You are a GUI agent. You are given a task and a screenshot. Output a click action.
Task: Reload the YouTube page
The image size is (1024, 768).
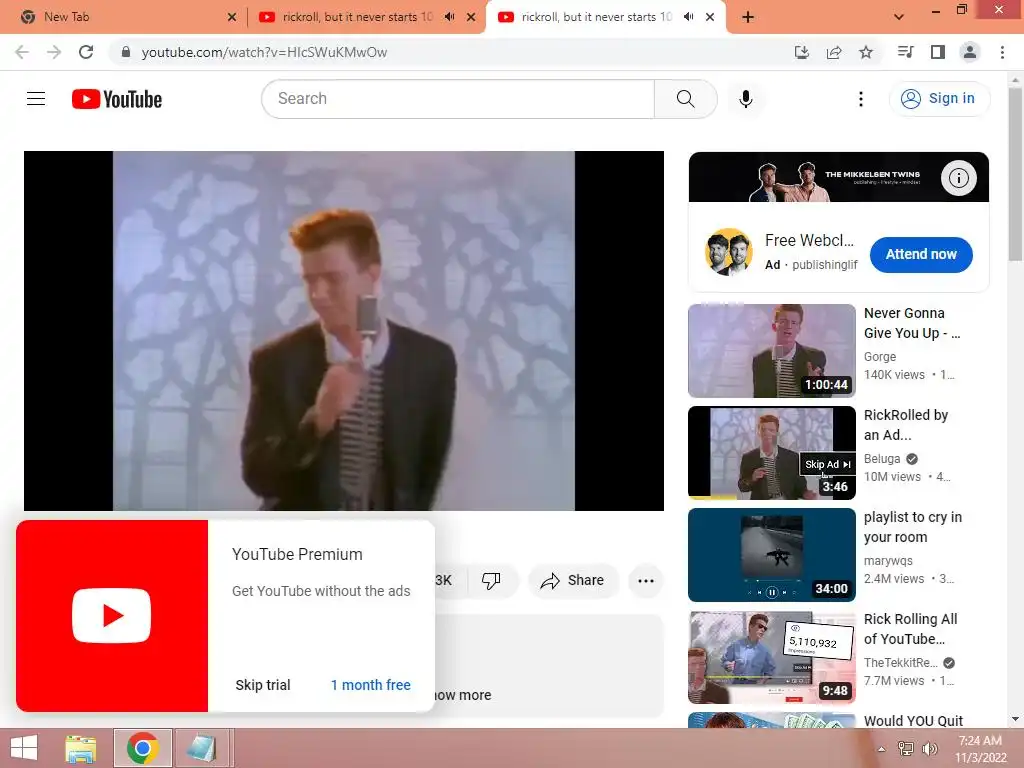[x=86, y=52]
